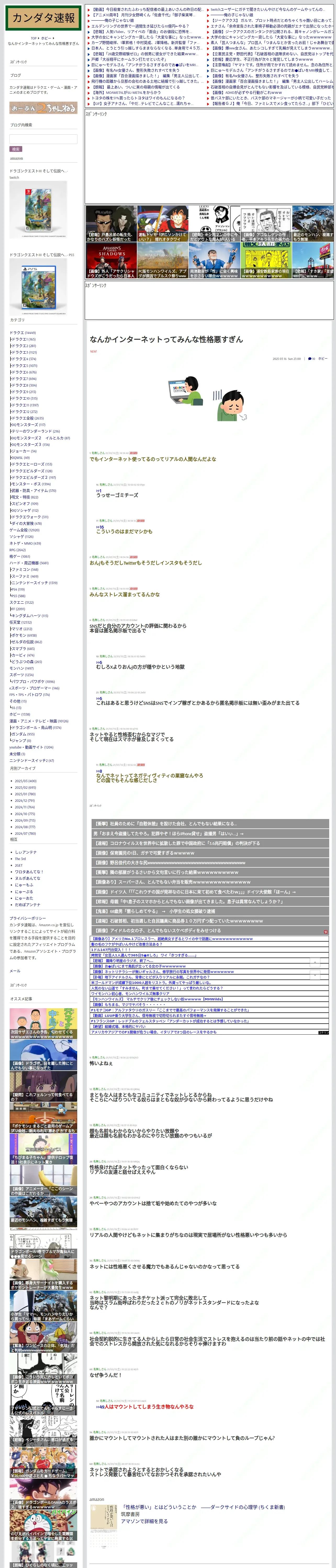
Task: Open the ドラクエ7 (694) category
Action: click(x=24, y=379)
